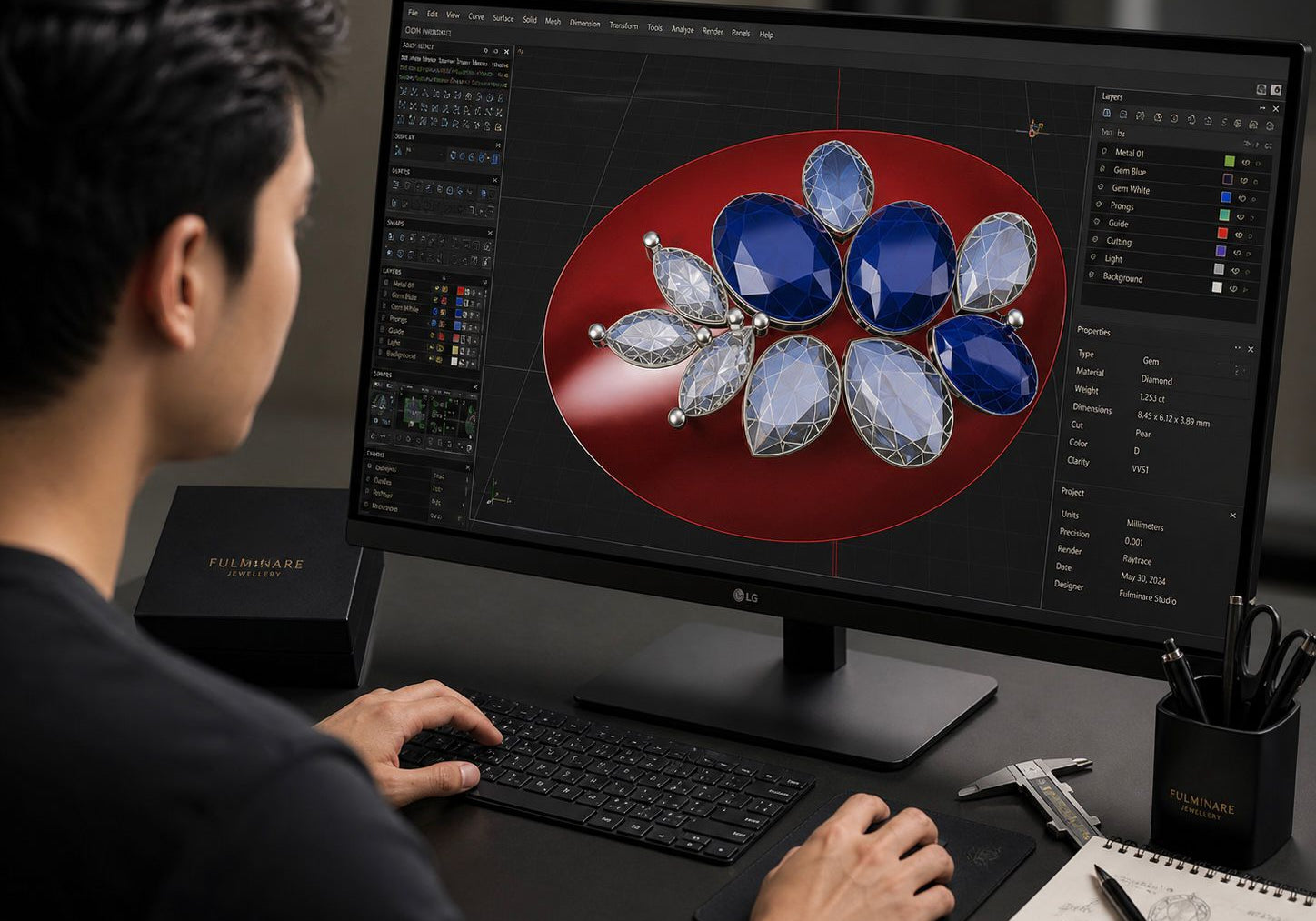Click the layer icon beside Gem Blue
Screen dimensions: 1316x921
coord(1103,169)
